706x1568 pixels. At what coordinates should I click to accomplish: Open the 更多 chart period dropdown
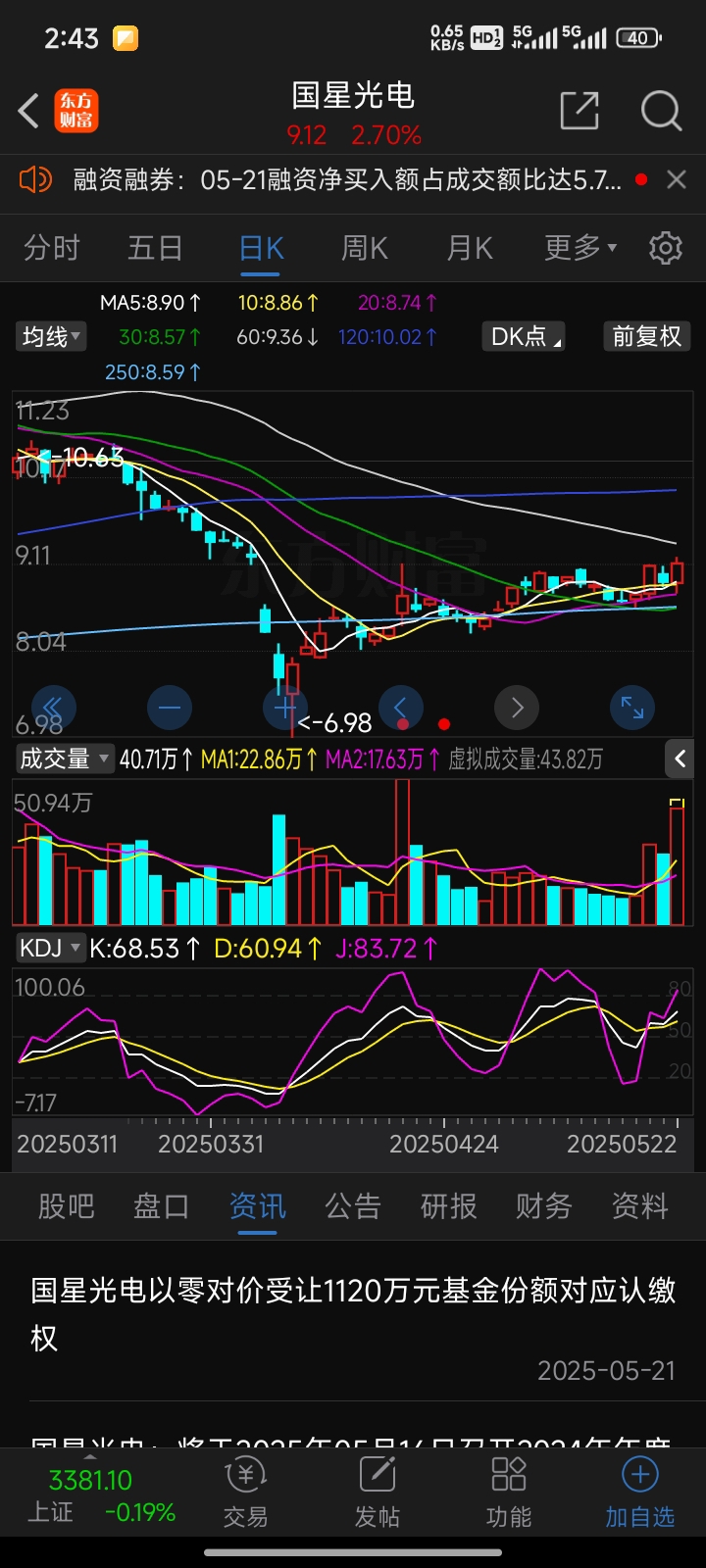click(x=580, y=248)
